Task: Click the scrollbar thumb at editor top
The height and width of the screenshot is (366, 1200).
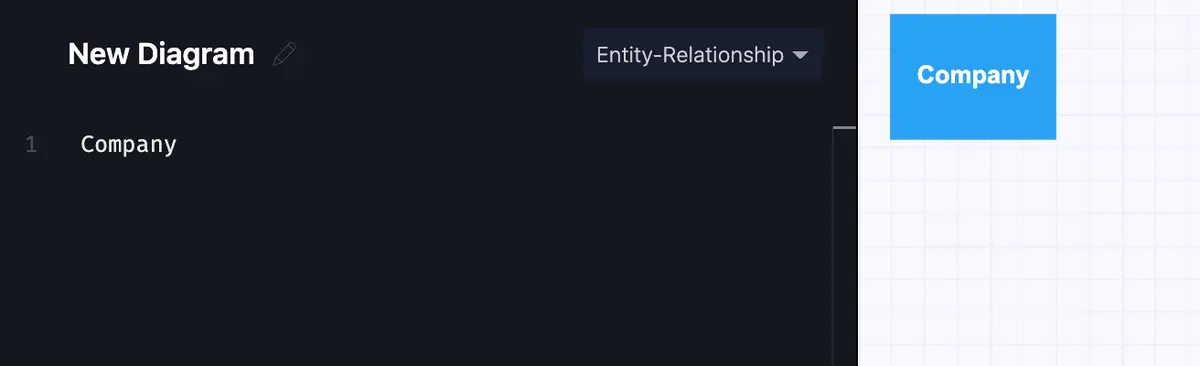Action: [845, 128]
